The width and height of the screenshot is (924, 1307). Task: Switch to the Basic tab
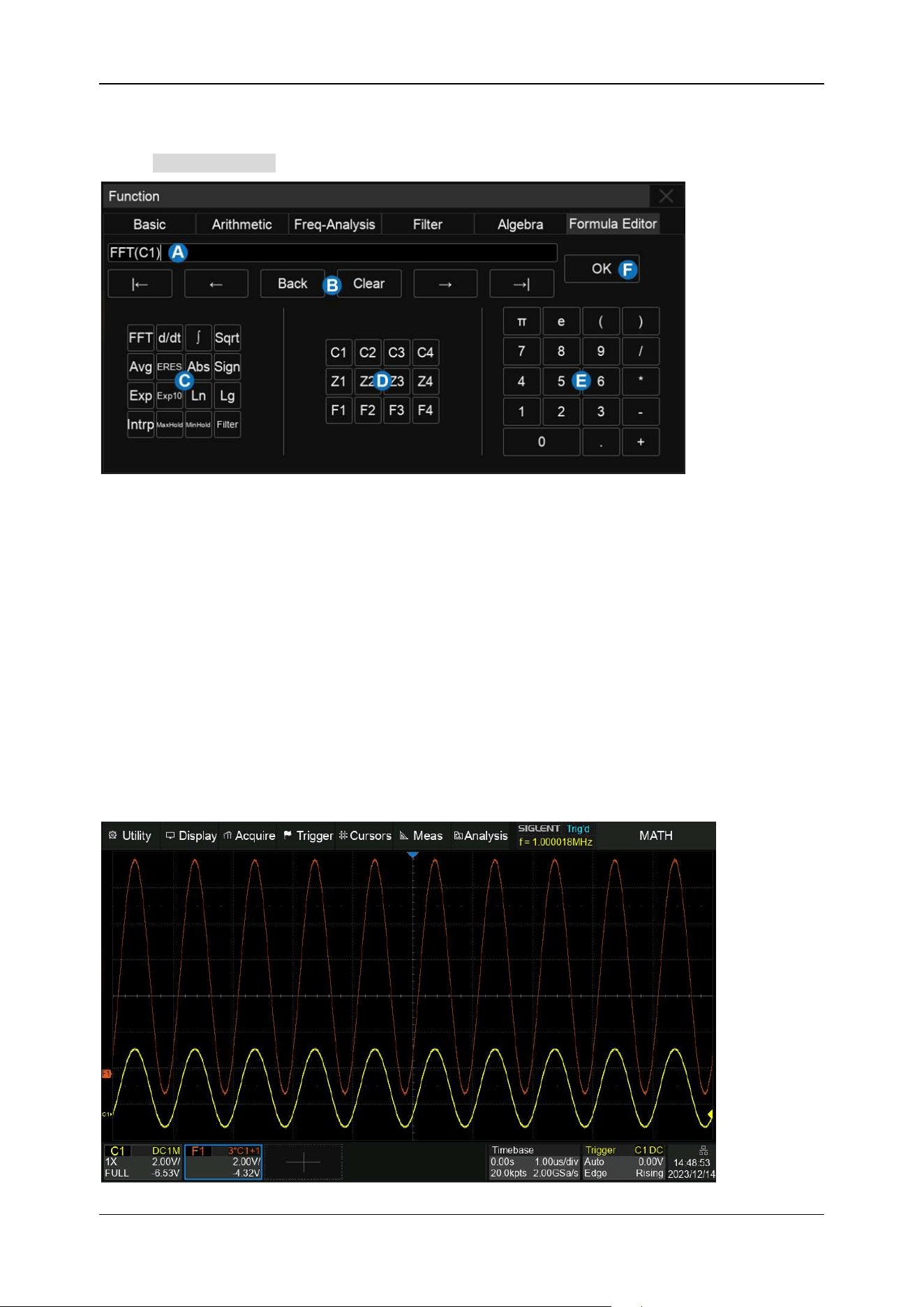[x=149, y=224]
